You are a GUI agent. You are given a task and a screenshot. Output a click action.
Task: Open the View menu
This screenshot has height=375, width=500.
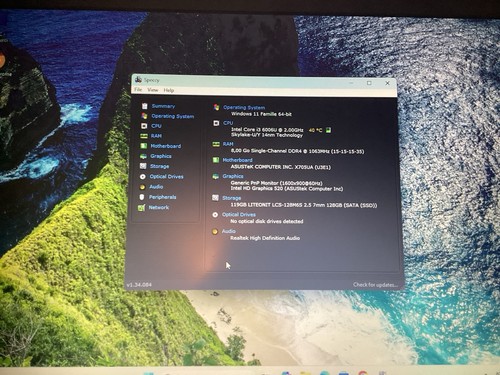tap(153, 90)
